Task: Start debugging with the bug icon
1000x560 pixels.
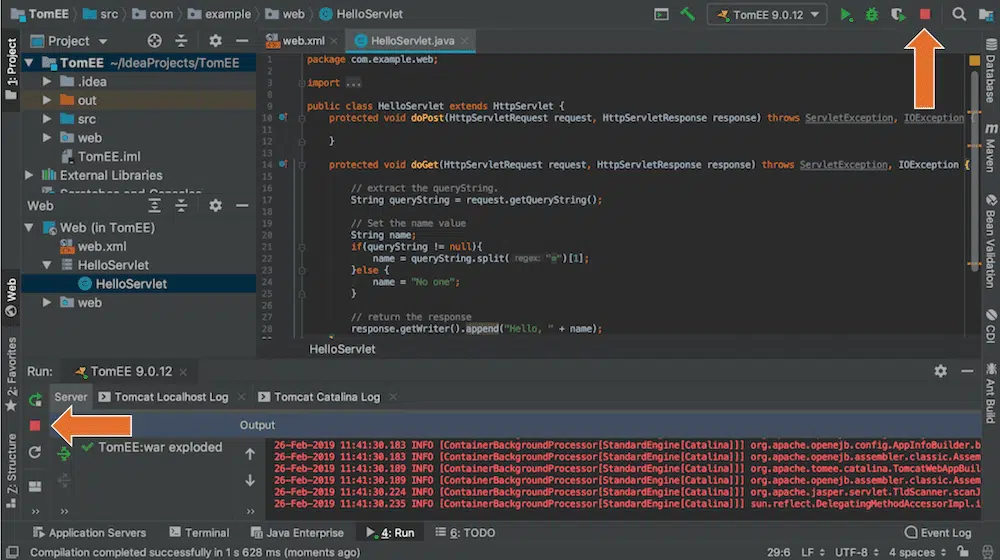Action: 872,15
